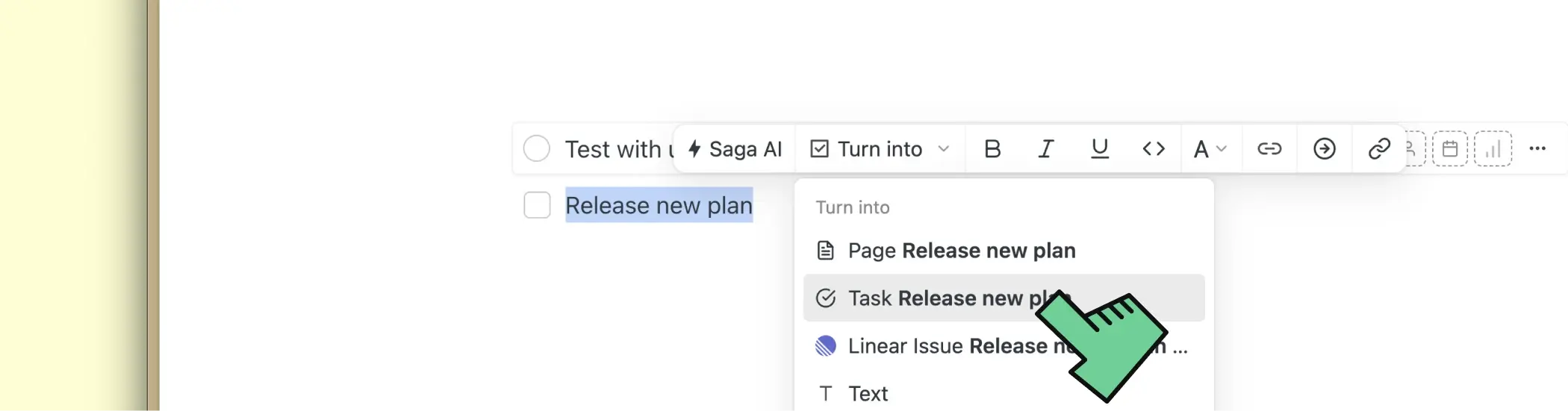Screen dimensions: 1568x411
Task: Apply italic formatting to selected text
Action: point(1046,149)
